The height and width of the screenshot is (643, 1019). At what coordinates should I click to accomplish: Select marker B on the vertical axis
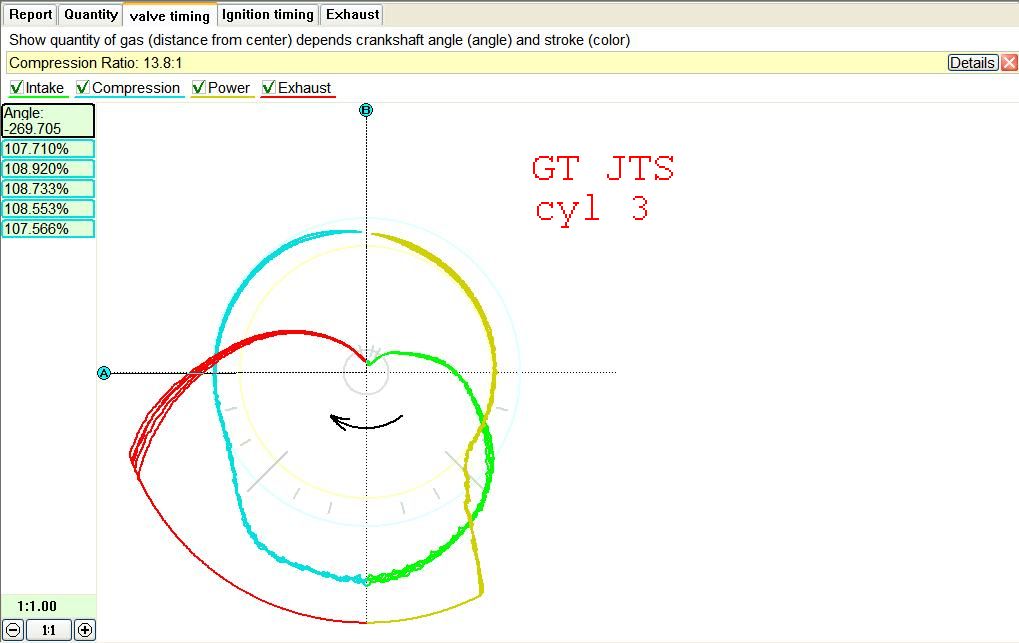coord(366,110)
